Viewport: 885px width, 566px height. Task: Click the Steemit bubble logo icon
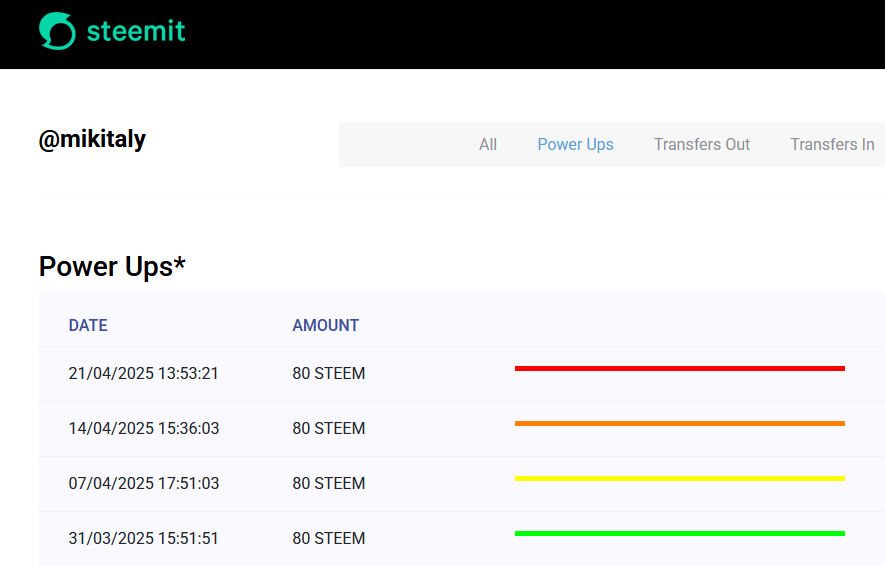point(57,30)
